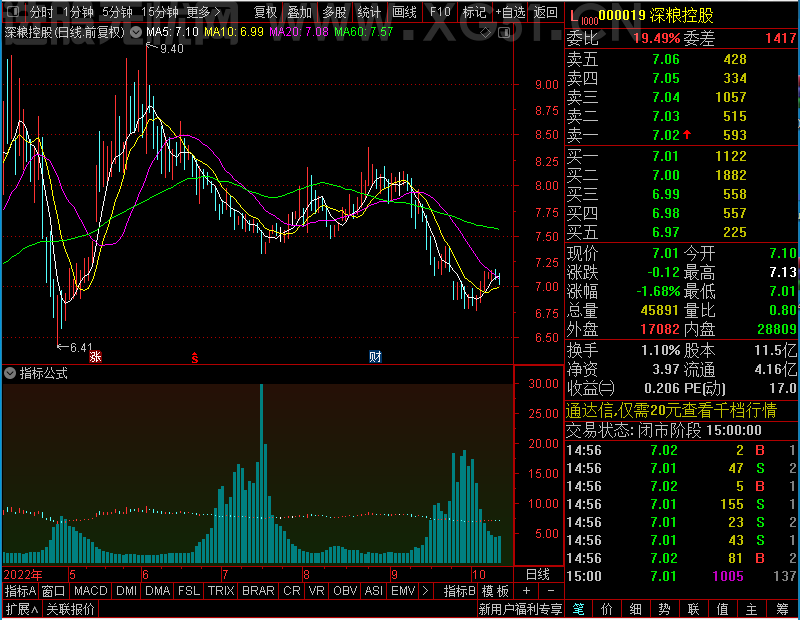Screen dimensions: 800x620
Task: Select the 主 main funds tab
Action: pos(752,609)
